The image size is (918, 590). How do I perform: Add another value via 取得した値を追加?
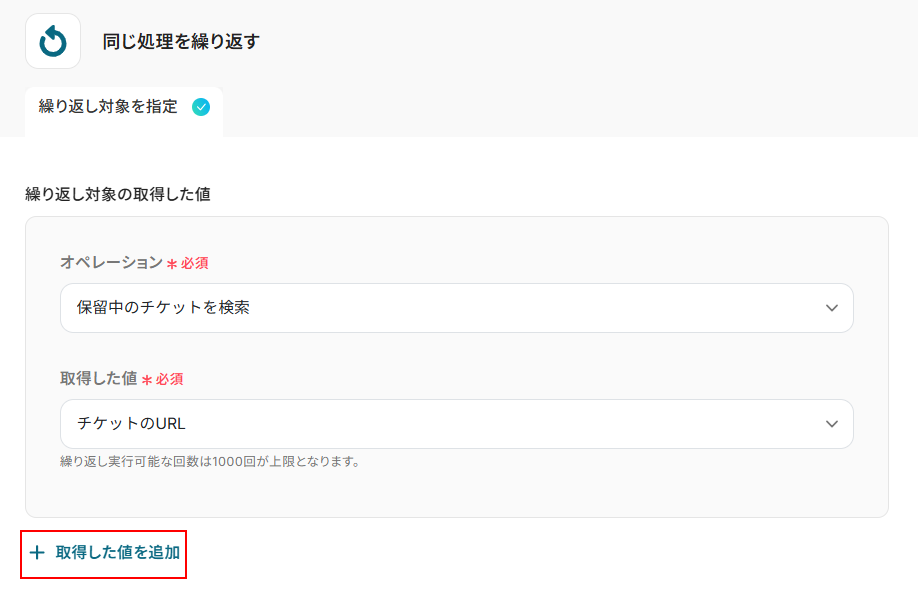coord(117,553)
